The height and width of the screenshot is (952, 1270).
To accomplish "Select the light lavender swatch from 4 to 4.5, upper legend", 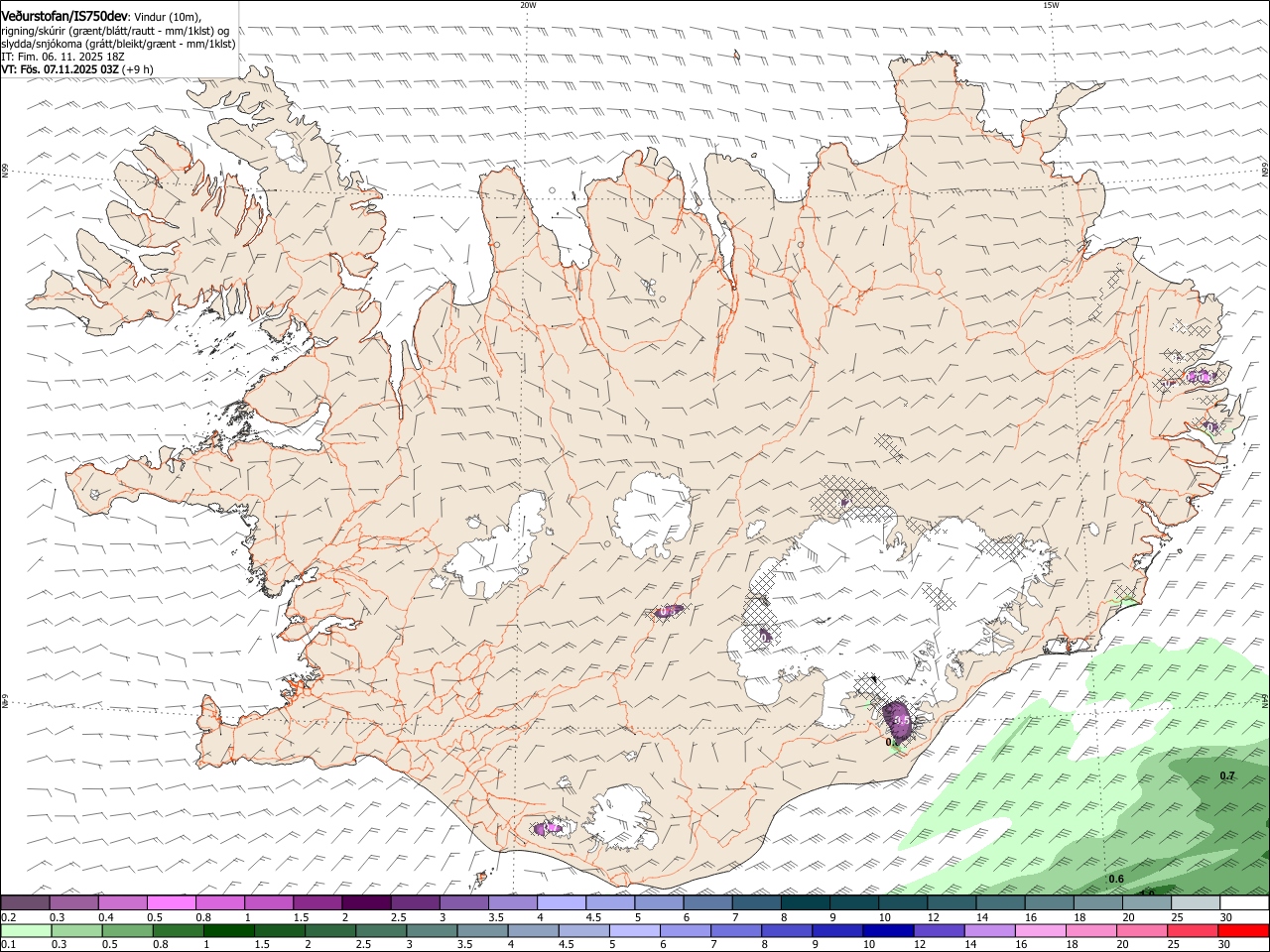I will point(562,903).
